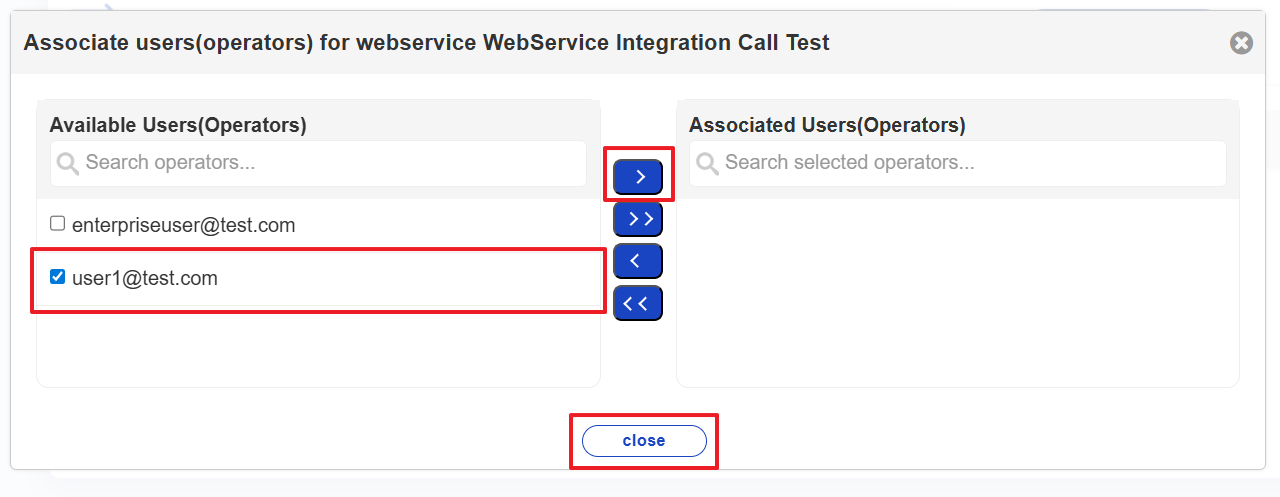The image size is (1280, 497).
Task: Click magnifier icon in Available Users search
Action: [68, 163]
